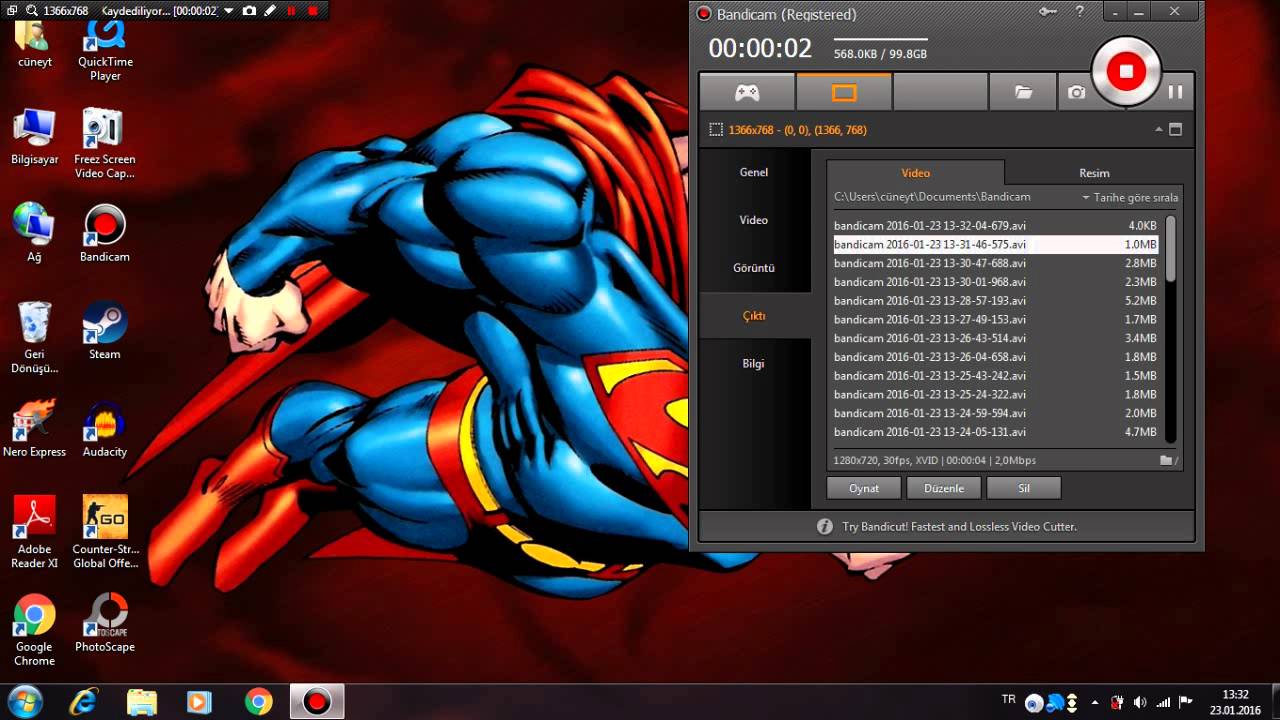Select the screen rectangle recording mode
The height and width of the screenshot is (720, 1280).
point(844,92)
